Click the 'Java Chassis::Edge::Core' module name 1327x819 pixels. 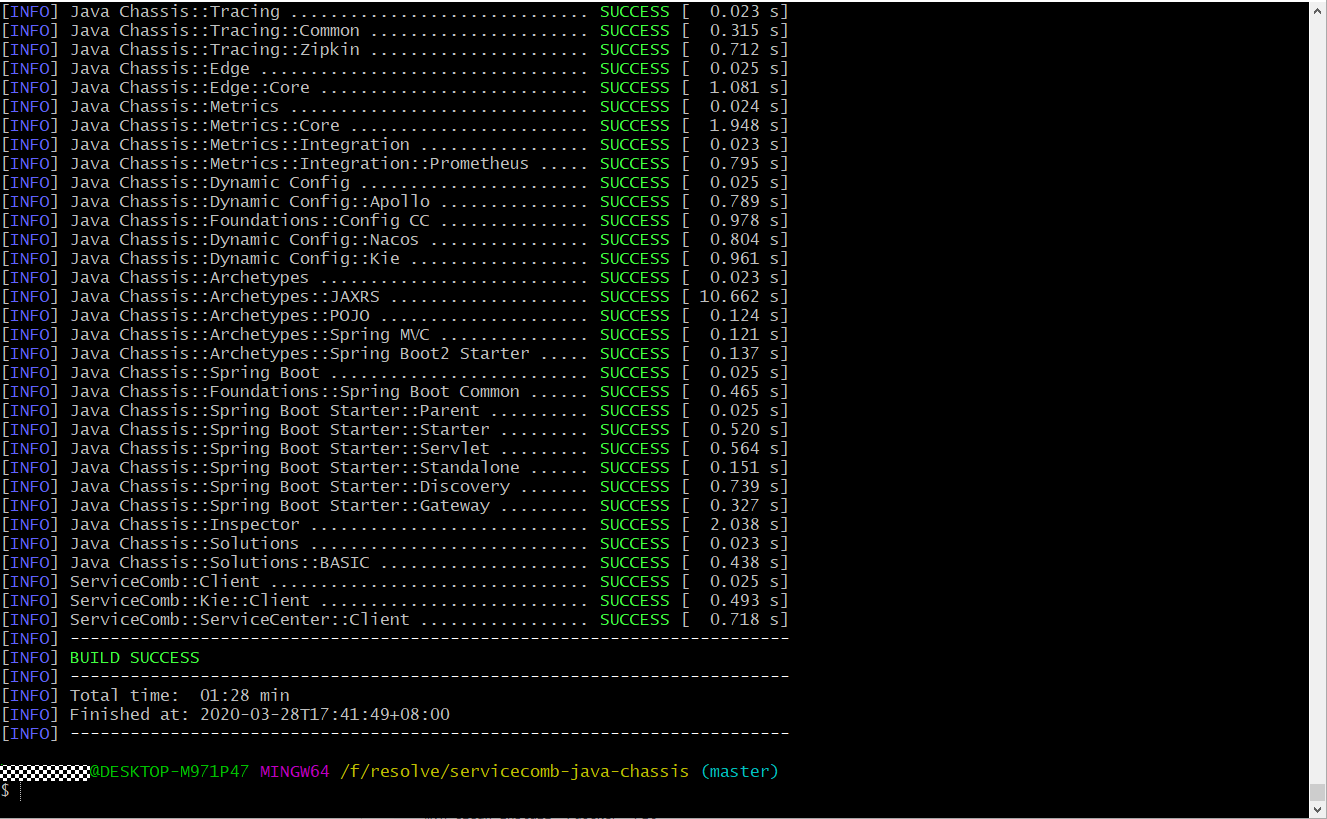tap(190, 88)
